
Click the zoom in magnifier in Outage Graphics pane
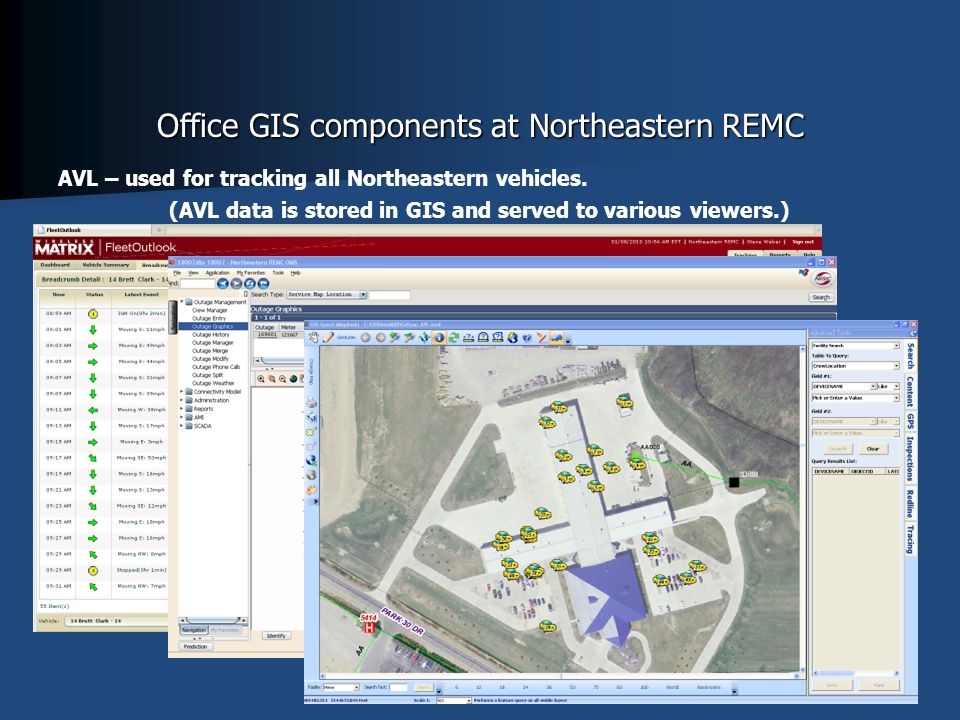pos(261,379)
